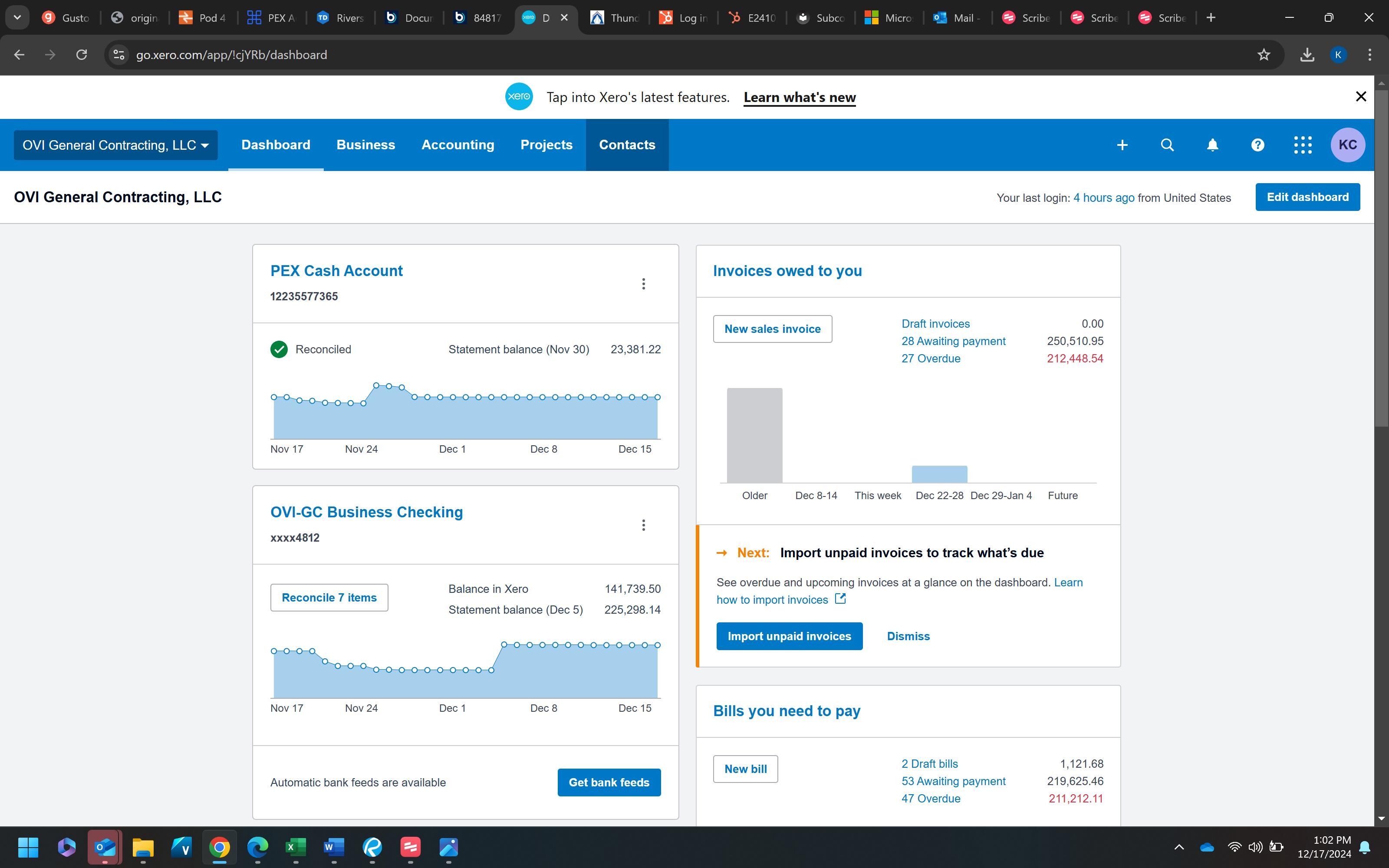Image resolution: width=1389 pixels, height=868 pixels.
Task: Open PEX Cash Account options menu
Action: 643,283
